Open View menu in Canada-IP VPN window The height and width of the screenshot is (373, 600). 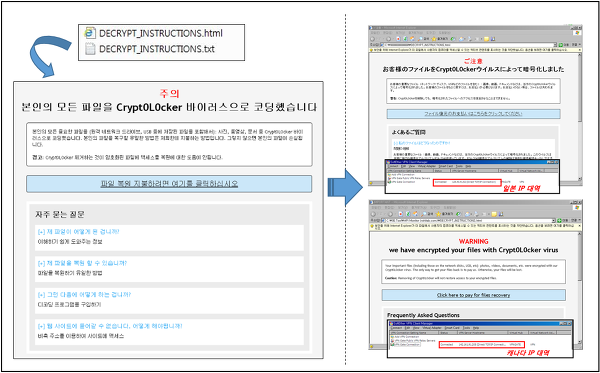[416, 328]
